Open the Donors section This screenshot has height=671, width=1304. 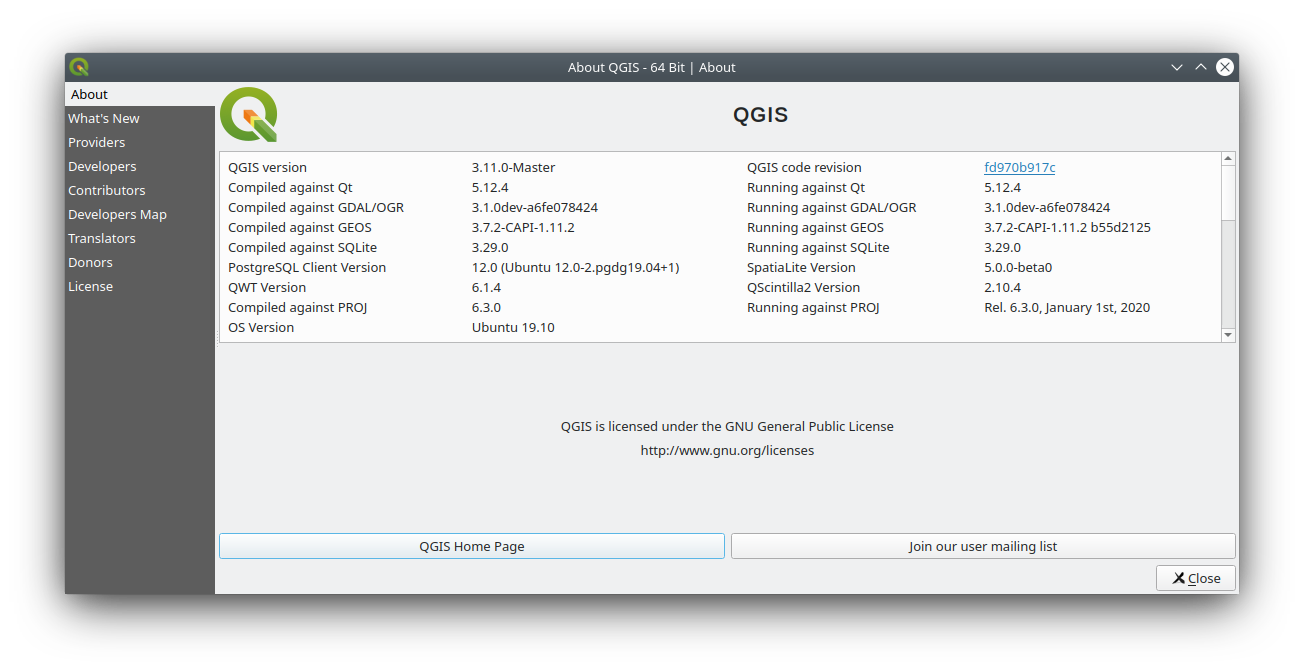pos(90,261)
